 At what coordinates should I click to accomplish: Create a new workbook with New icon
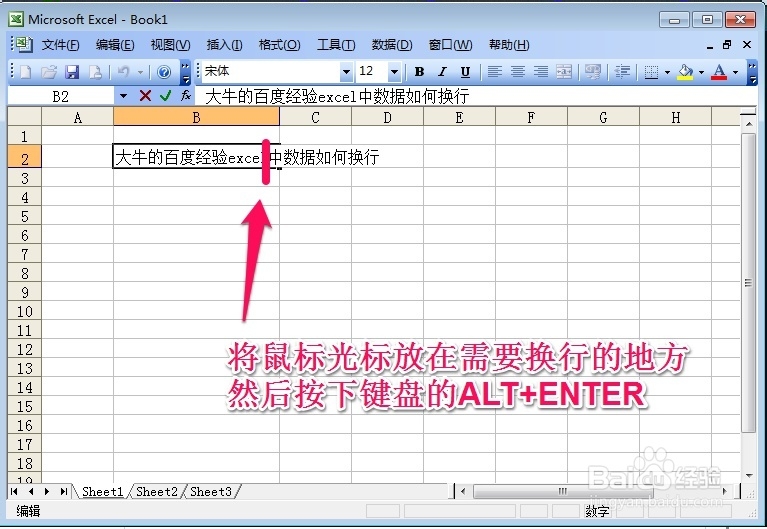coord(25,72)
